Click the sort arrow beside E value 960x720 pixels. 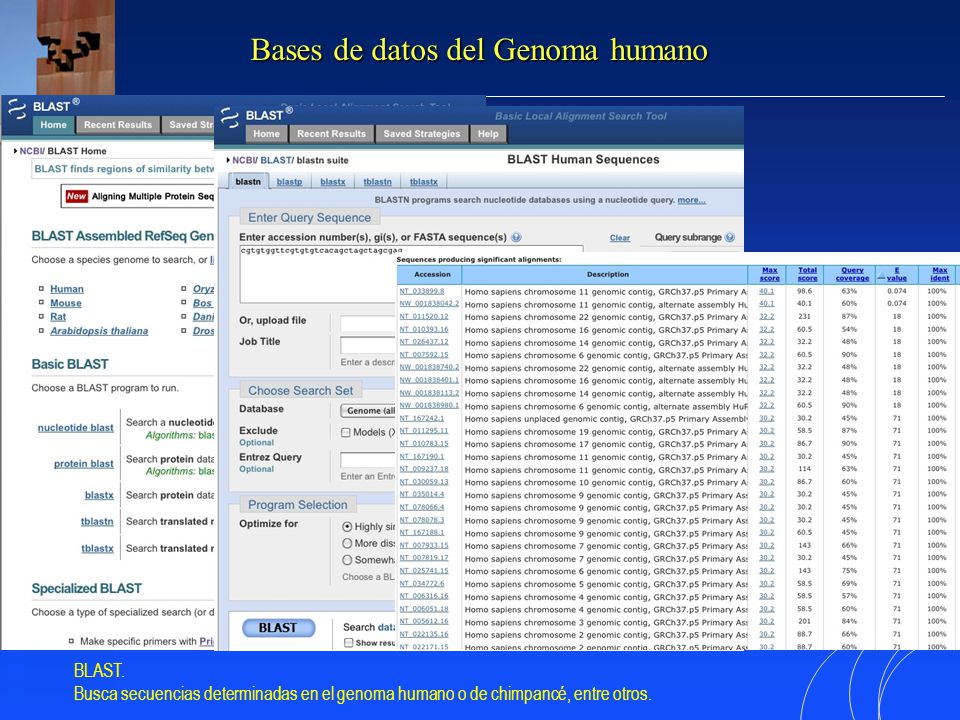tap(881, 277)
